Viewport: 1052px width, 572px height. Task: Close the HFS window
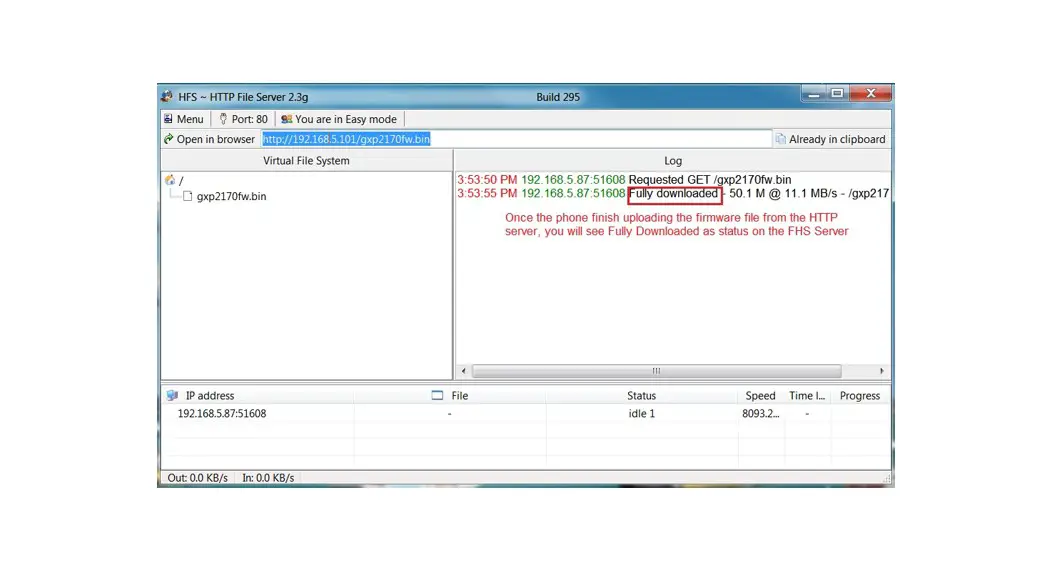[871, 94]
